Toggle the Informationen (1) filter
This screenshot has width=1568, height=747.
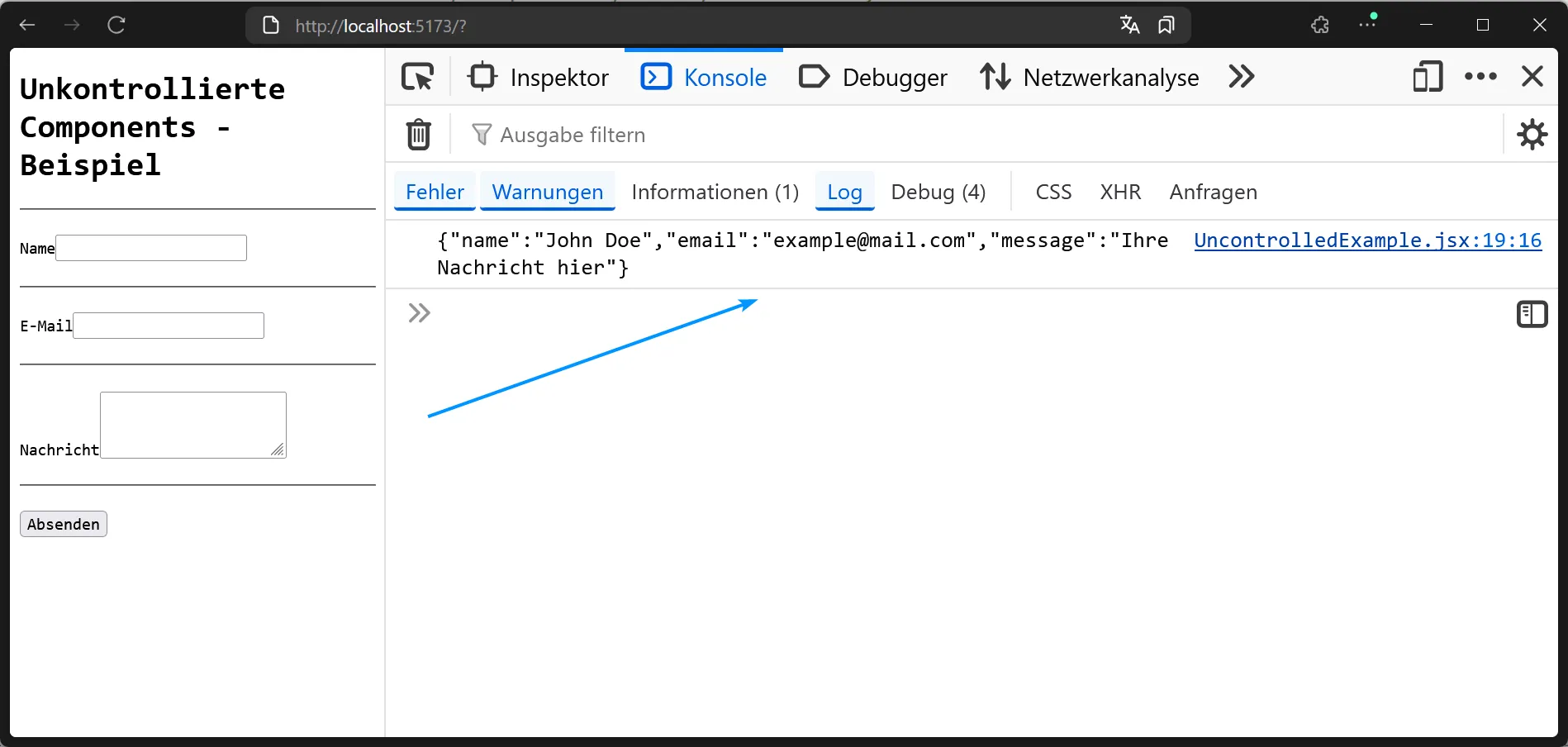(x=715, y=192)
